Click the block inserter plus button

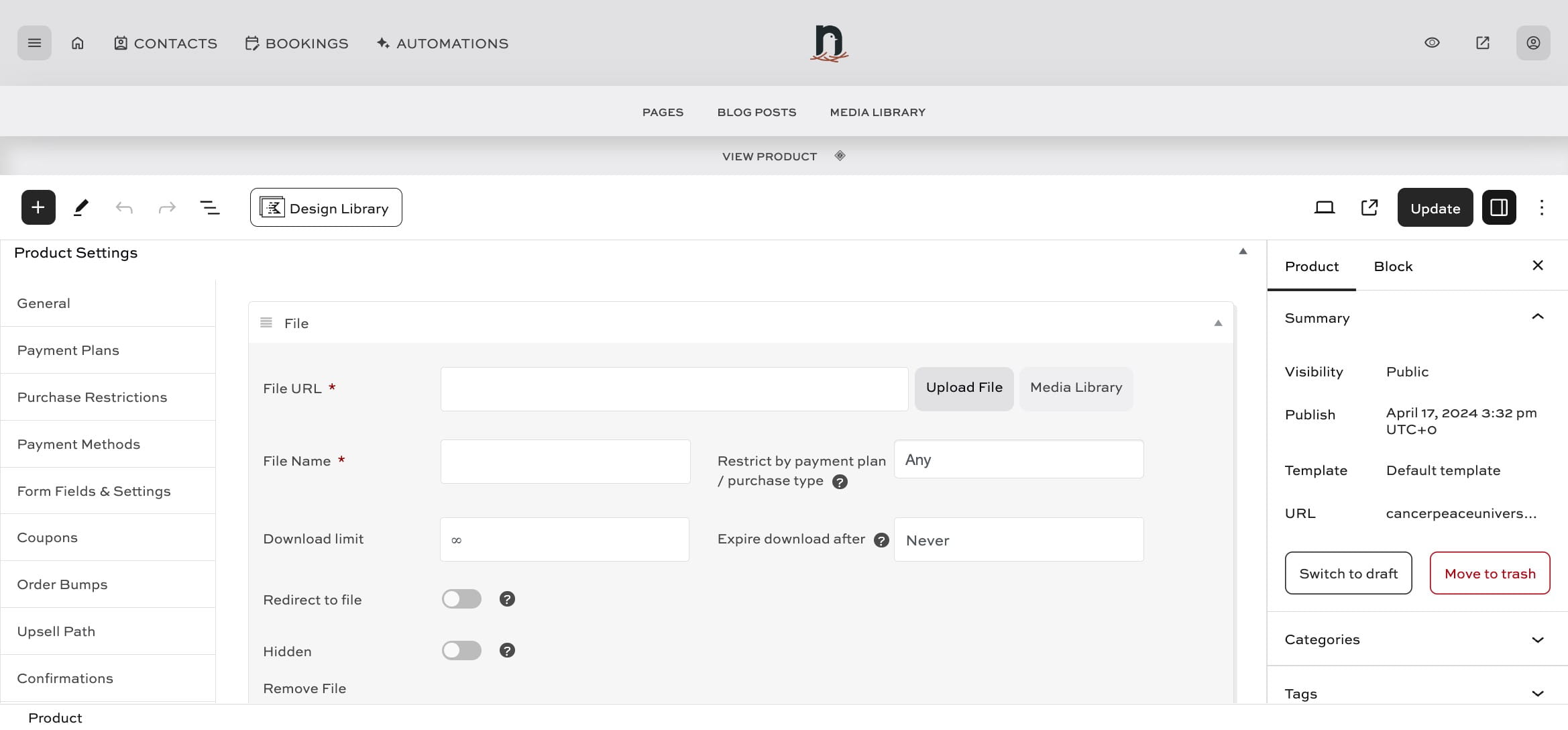(x=38, y=207)
